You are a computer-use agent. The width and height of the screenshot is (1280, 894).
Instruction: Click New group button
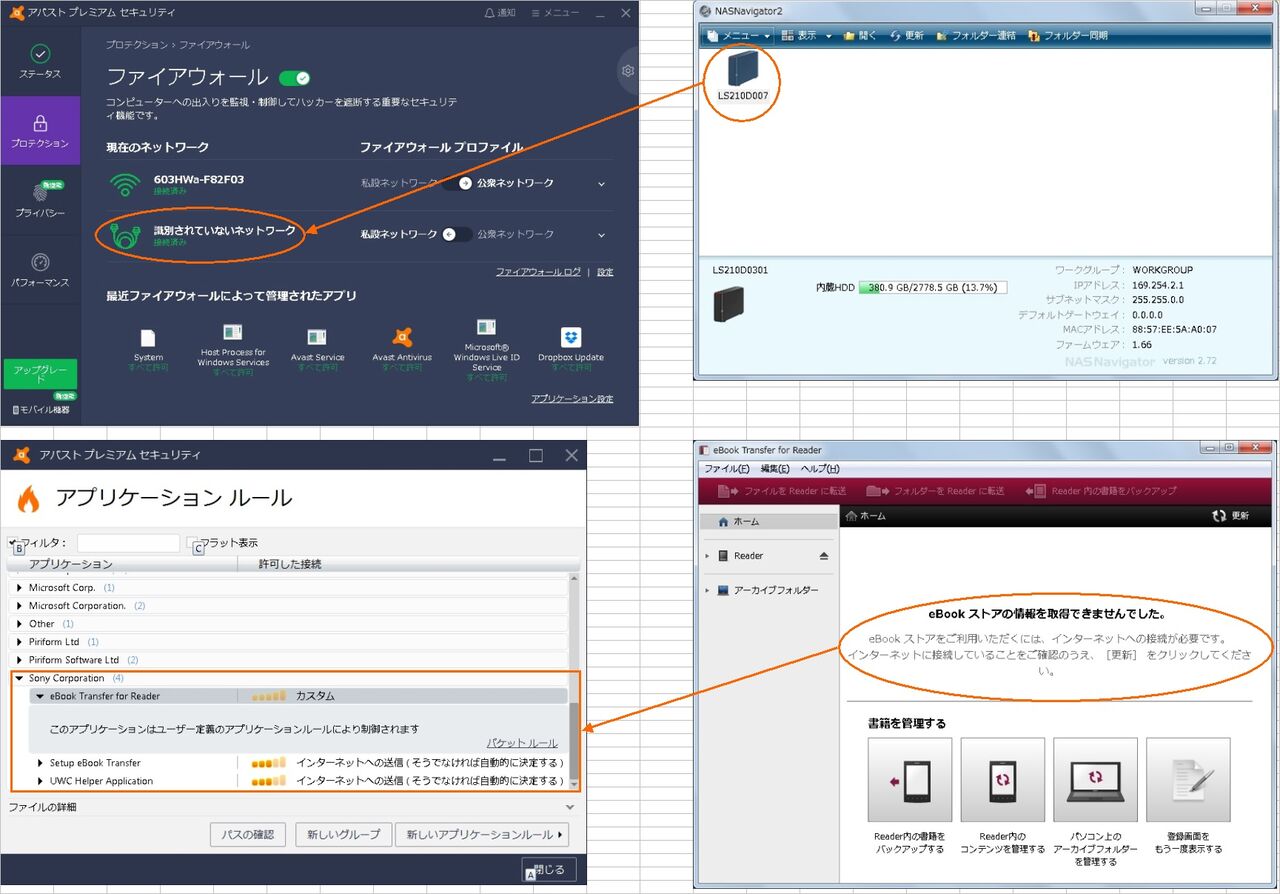click(344, 834)
